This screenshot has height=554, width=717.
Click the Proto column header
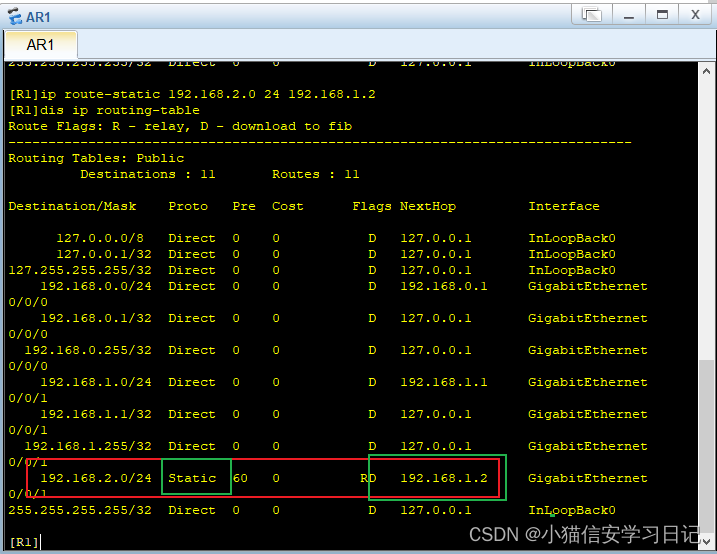point(188,206)
